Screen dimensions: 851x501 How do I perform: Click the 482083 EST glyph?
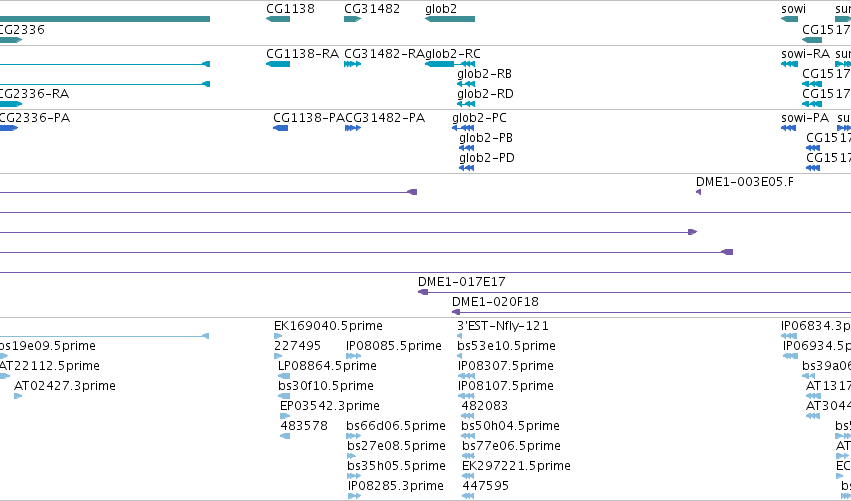[468, 416]
